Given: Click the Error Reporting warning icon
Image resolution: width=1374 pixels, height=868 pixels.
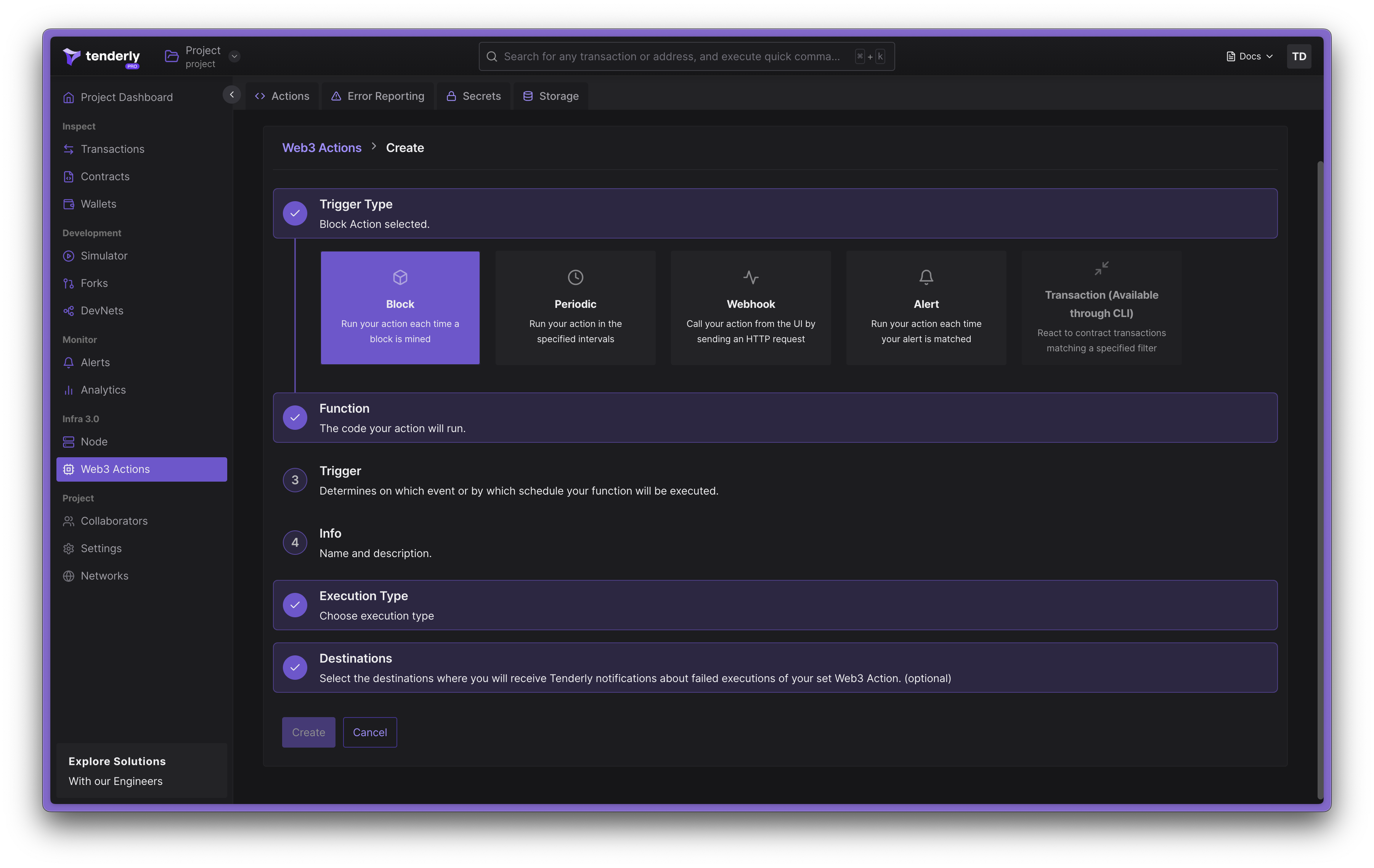Looking at the screenshot, I should (336, 96).
